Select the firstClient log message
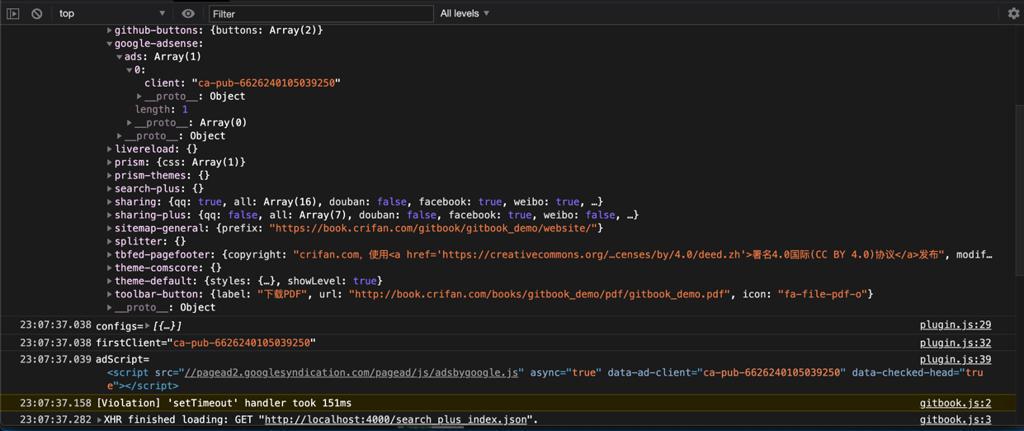This screenshot has width=1024, height=431. (x=206, y=343)
